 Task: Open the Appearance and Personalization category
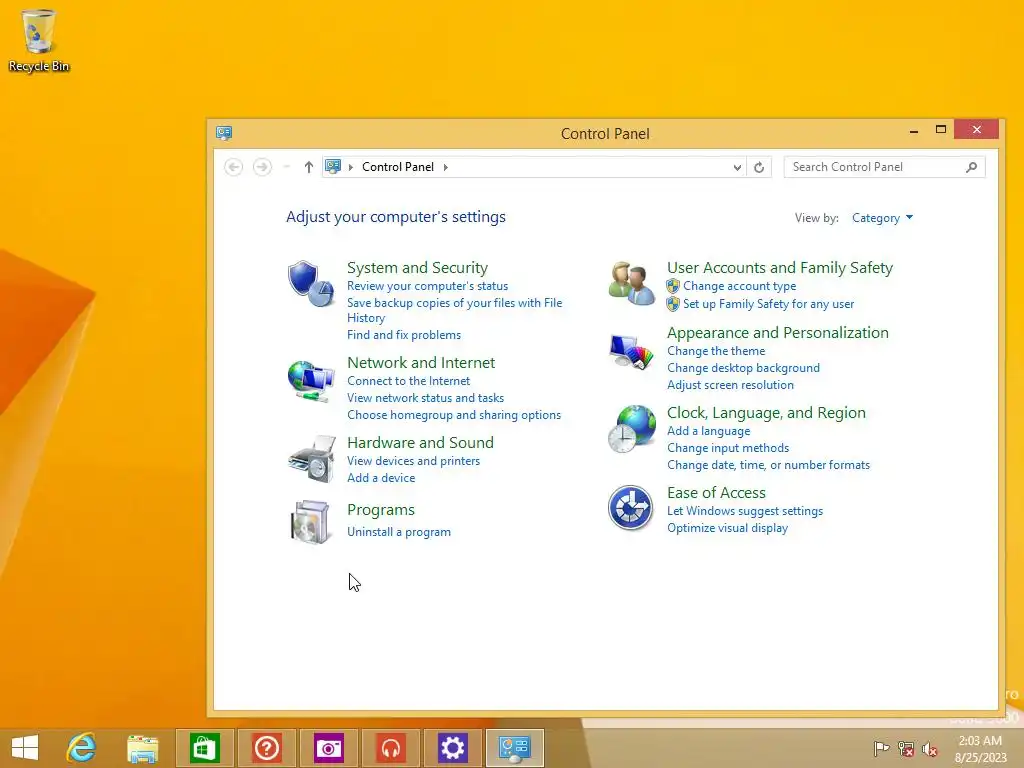click(x=778, y=332)
